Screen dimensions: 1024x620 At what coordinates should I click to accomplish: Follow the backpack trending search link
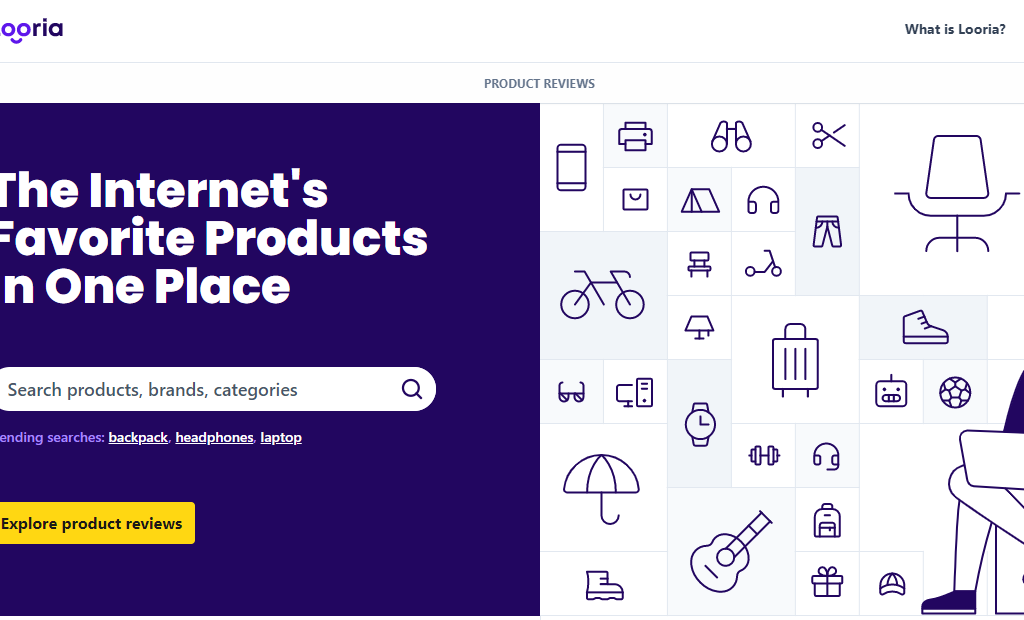(138, 438)
